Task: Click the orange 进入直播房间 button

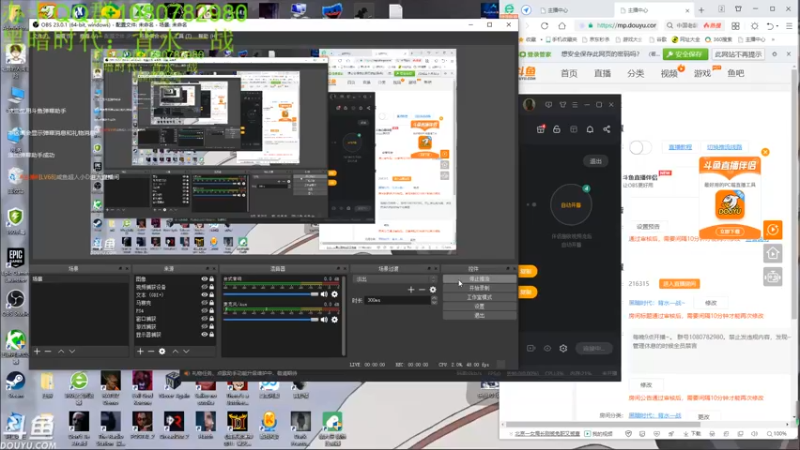Action: [x=679, y=284]
